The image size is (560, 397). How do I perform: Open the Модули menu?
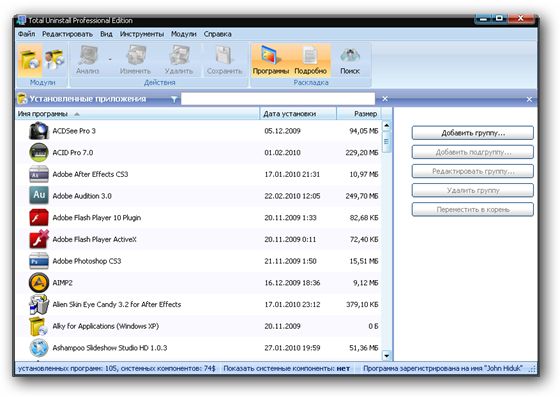pyautogui.click(x=184, y=34)
